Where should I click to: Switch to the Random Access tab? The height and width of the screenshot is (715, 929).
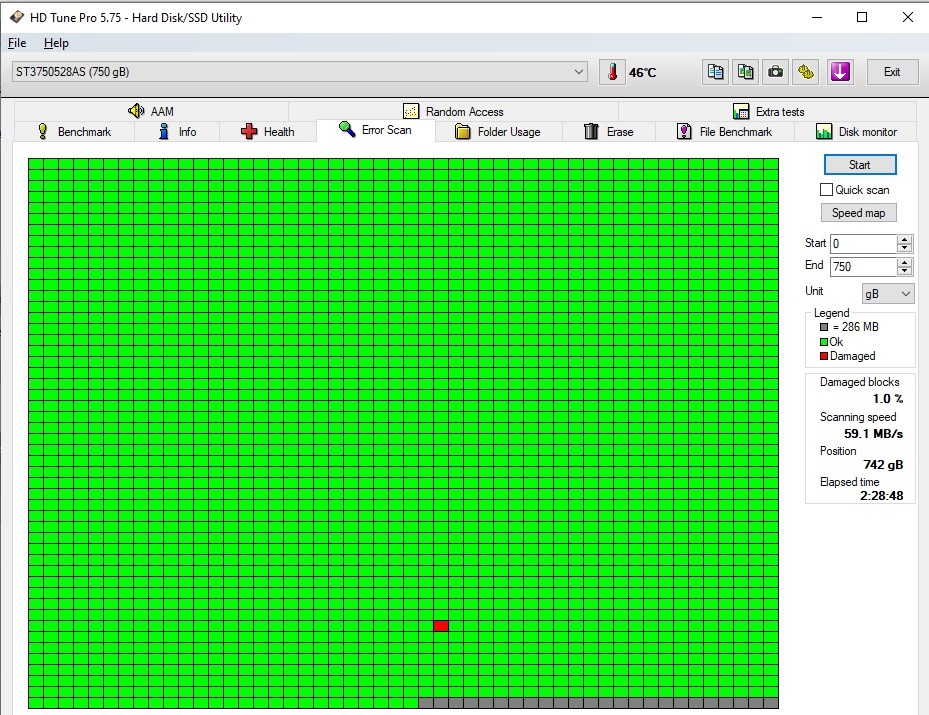(453, 111)
